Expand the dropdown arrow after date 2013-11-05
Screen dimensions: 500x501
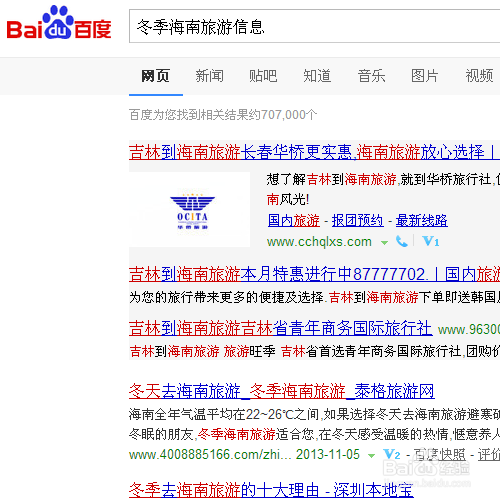pyautogui.click(x=371, y=455)
